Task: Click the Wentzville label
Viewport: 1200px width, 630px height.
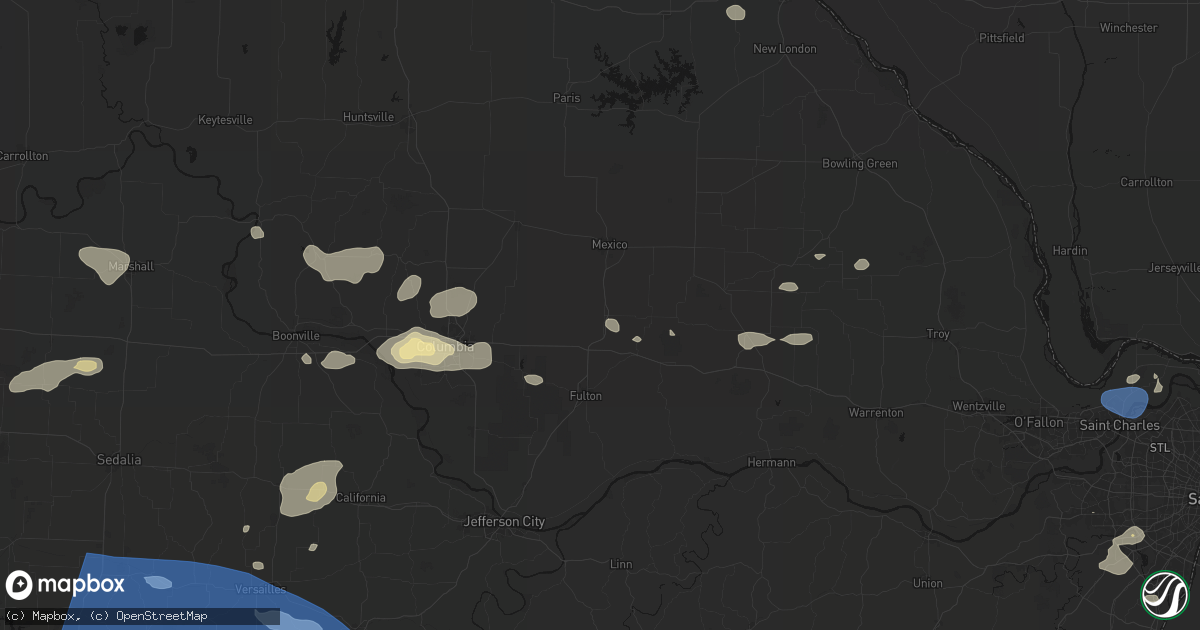Action: pos(979,406)
